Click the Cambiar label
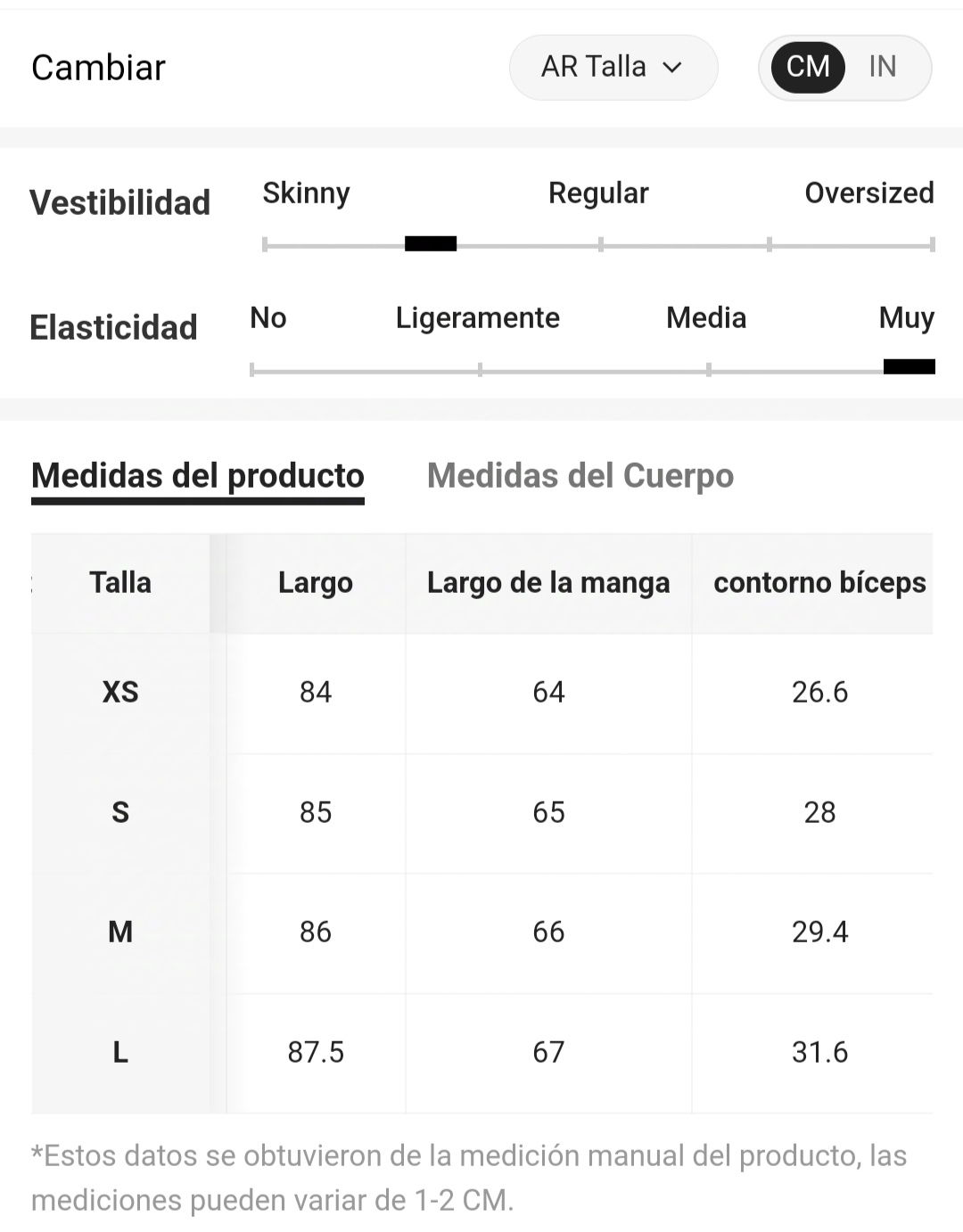963x1232 pixels. click(x=98, y=68)
